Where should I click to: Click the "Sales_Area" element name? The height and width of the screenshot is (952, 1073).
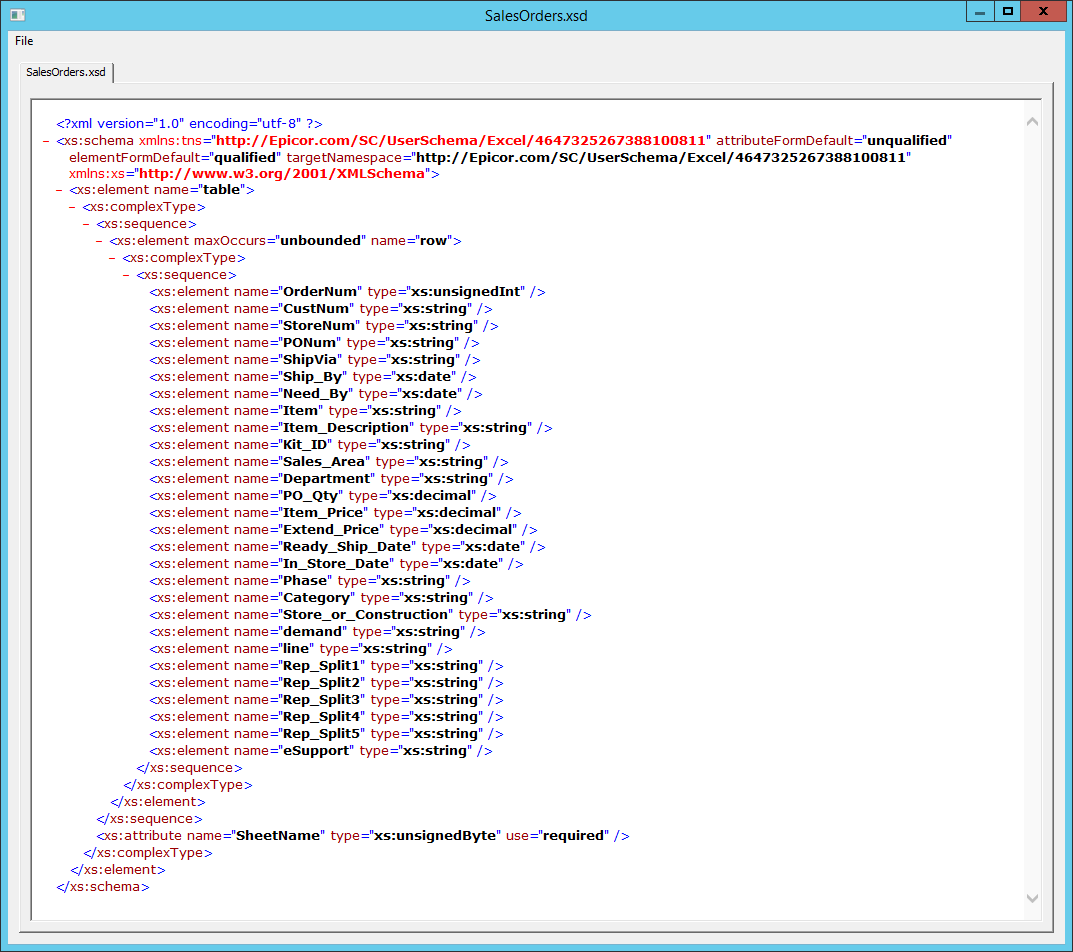click(324, 462)
